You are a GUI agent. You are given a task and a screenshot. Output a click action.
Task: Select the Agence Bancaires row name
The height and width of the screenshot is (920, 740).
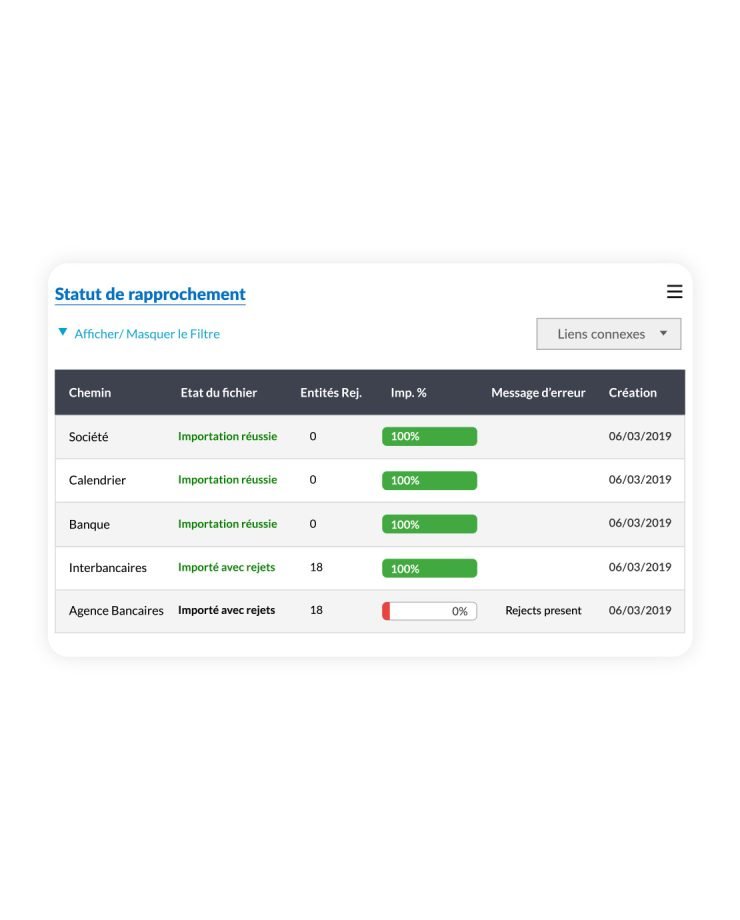(x=116, y=610)
